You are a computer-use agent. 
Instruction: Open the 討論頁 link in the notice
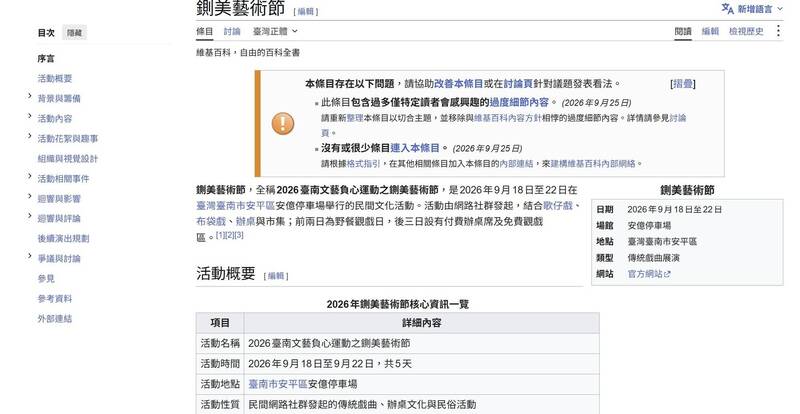[x=518, y=84]
